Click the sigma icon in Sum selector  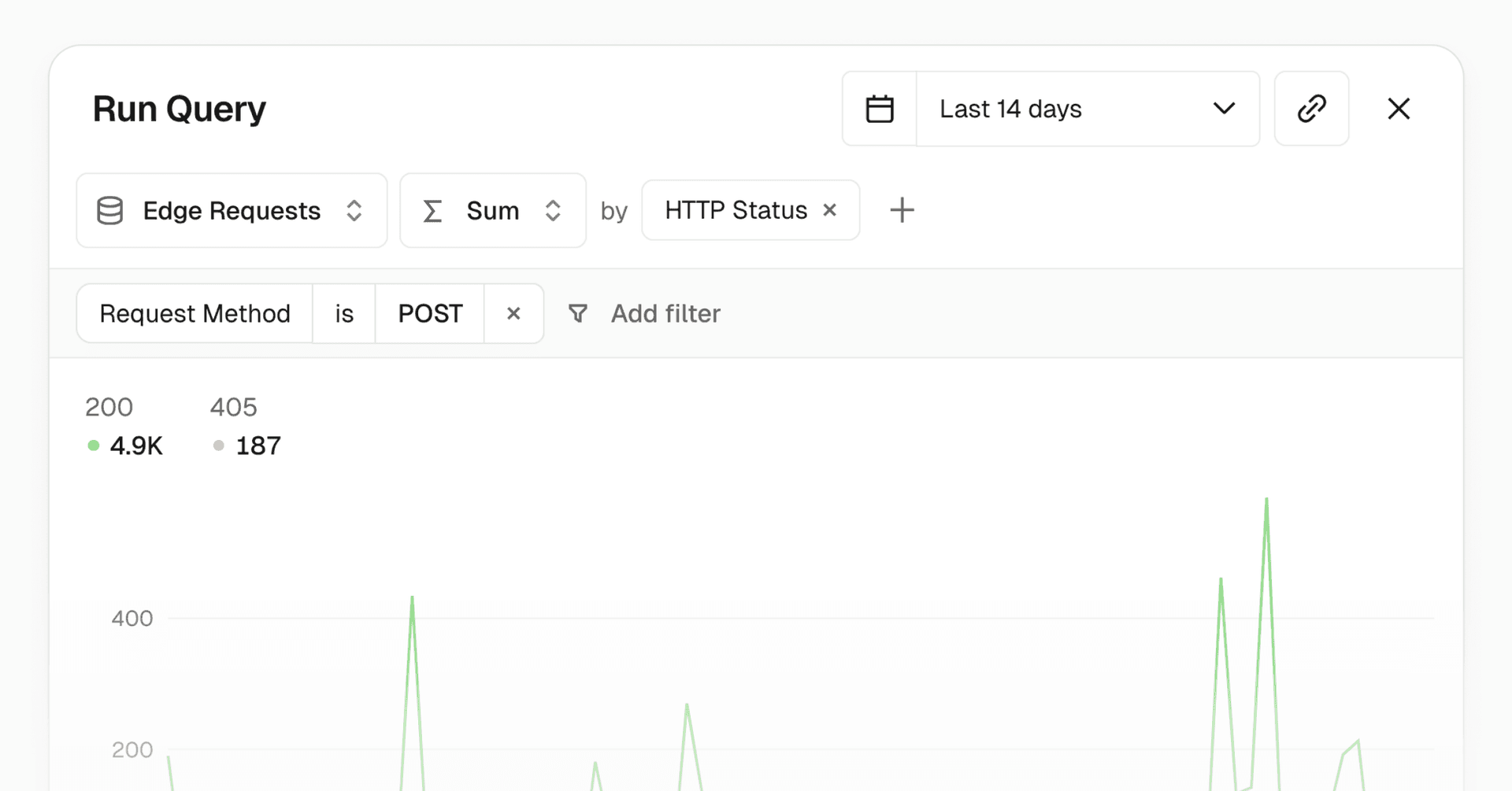pyautogui.click(x=432, y=211)
